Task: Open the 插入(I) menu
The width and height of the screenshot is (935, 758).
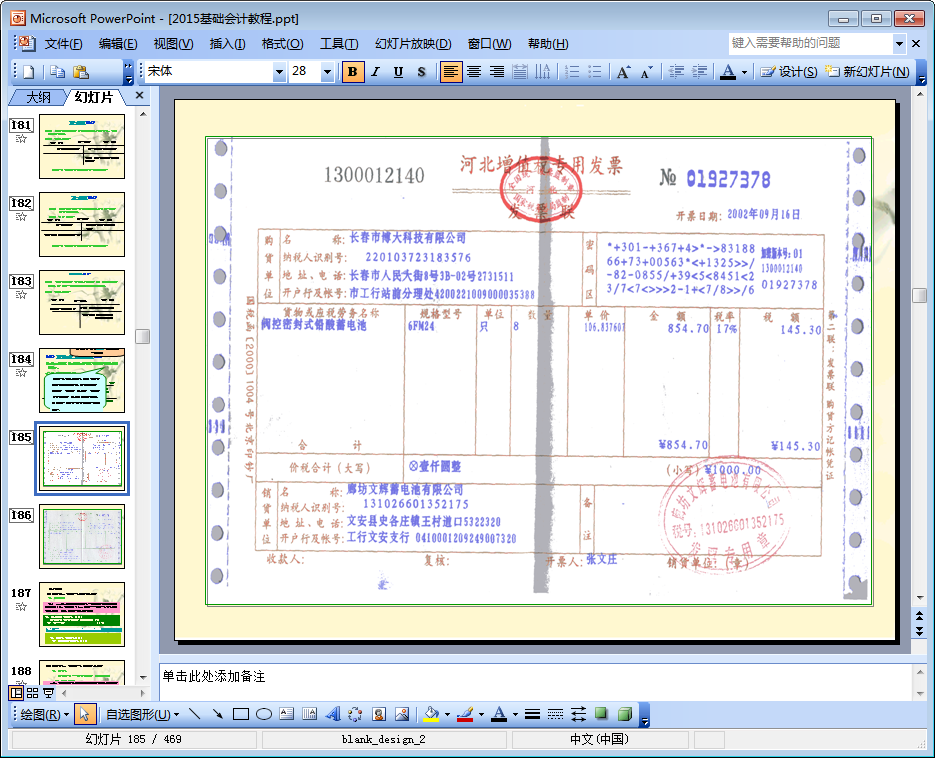Action: coord(227,44)
